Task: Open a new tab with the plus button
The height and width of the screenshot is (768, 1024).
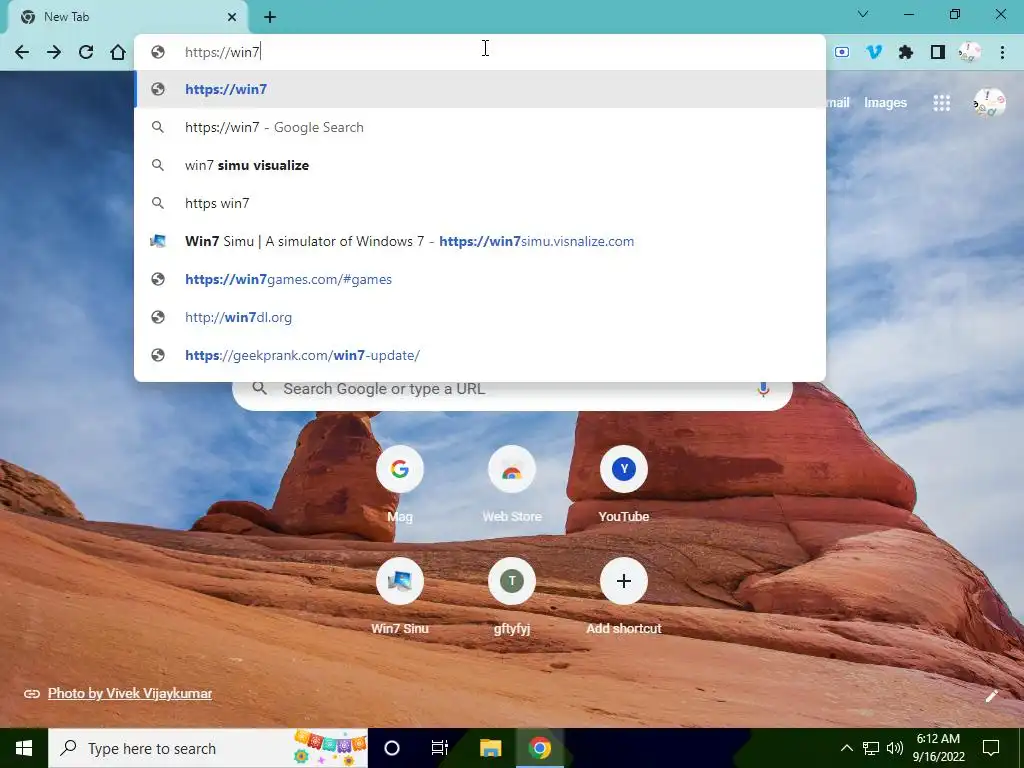Action: [270, 17]
